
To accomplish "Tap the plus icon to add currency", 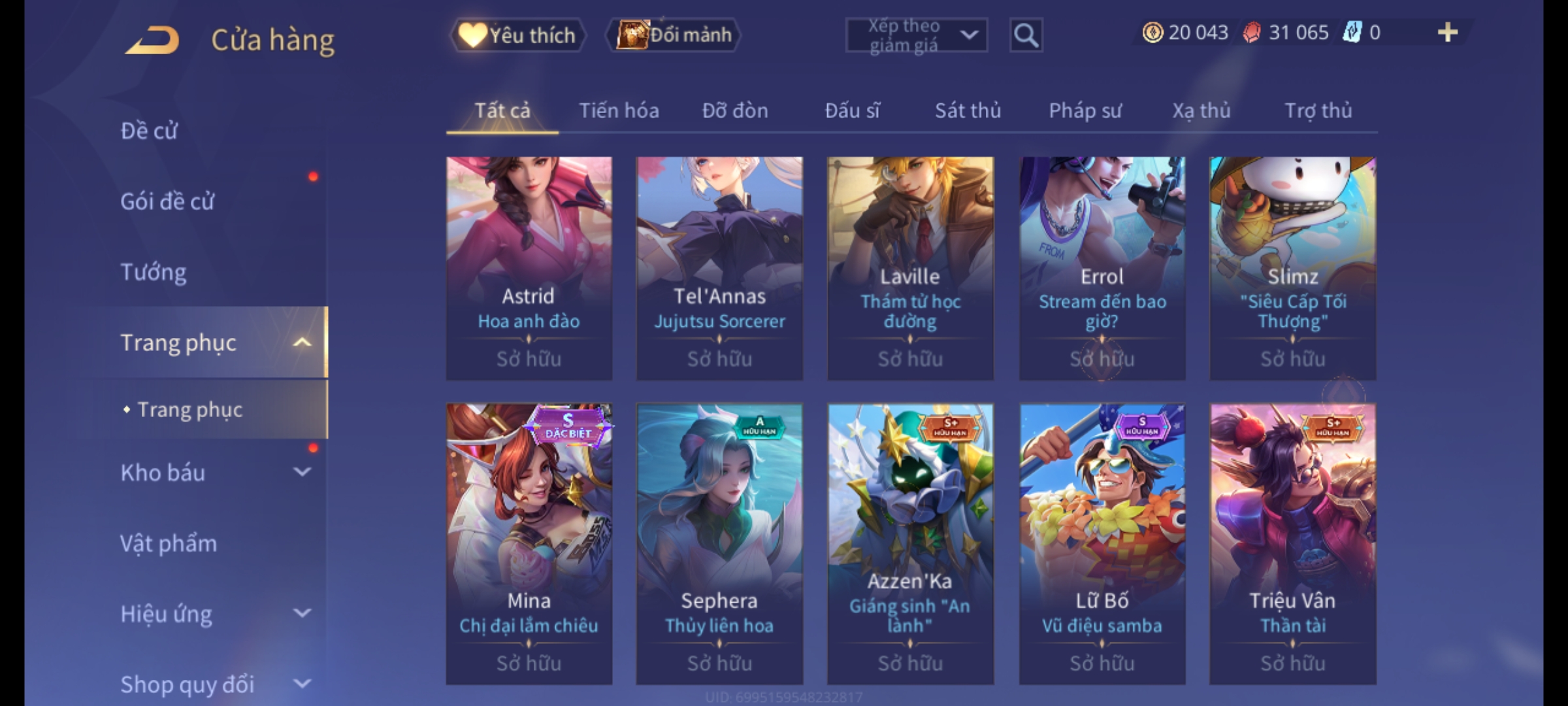I will tap(1448, 33).
